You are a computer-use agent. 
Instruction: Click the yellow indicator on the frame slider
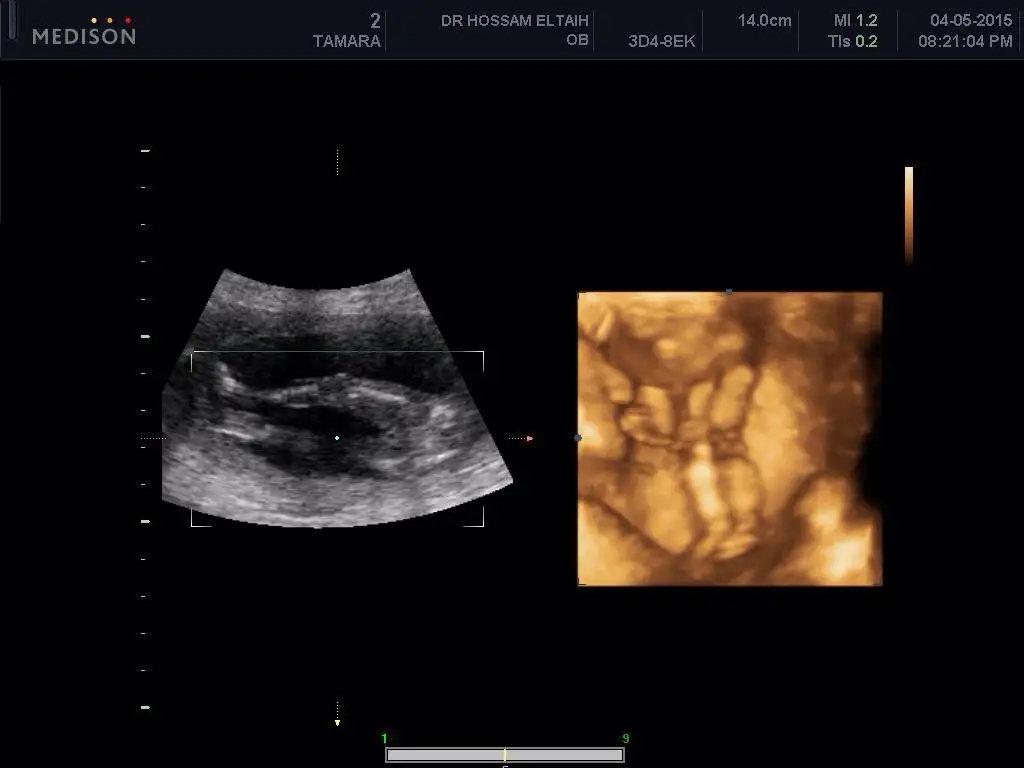[x=505, y=755]
